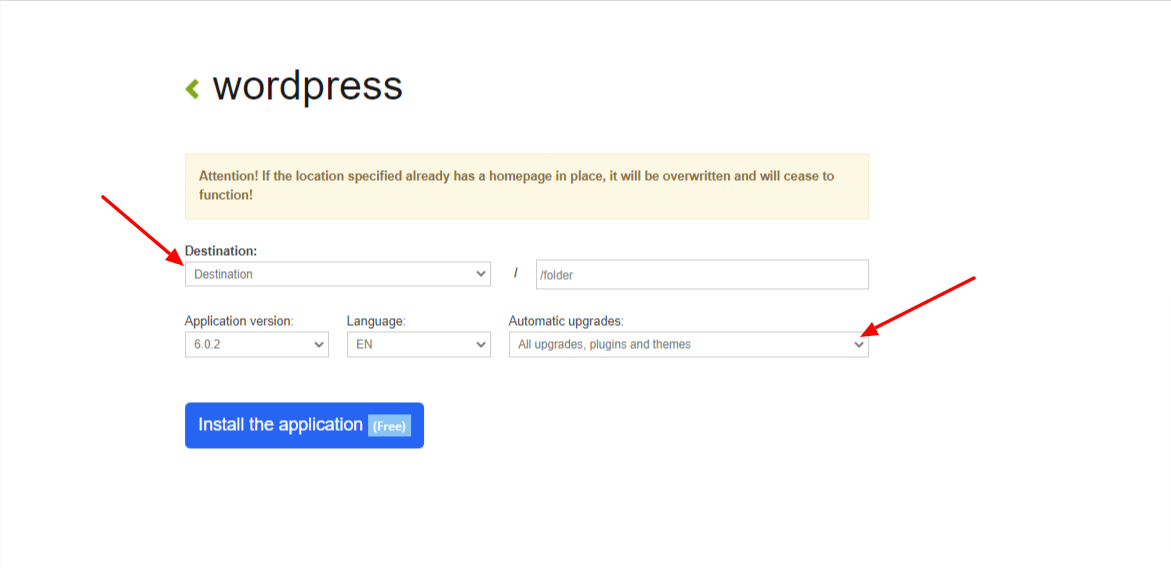
Task: Expand the Language dropdown showing EN
Action: (419, 345)
